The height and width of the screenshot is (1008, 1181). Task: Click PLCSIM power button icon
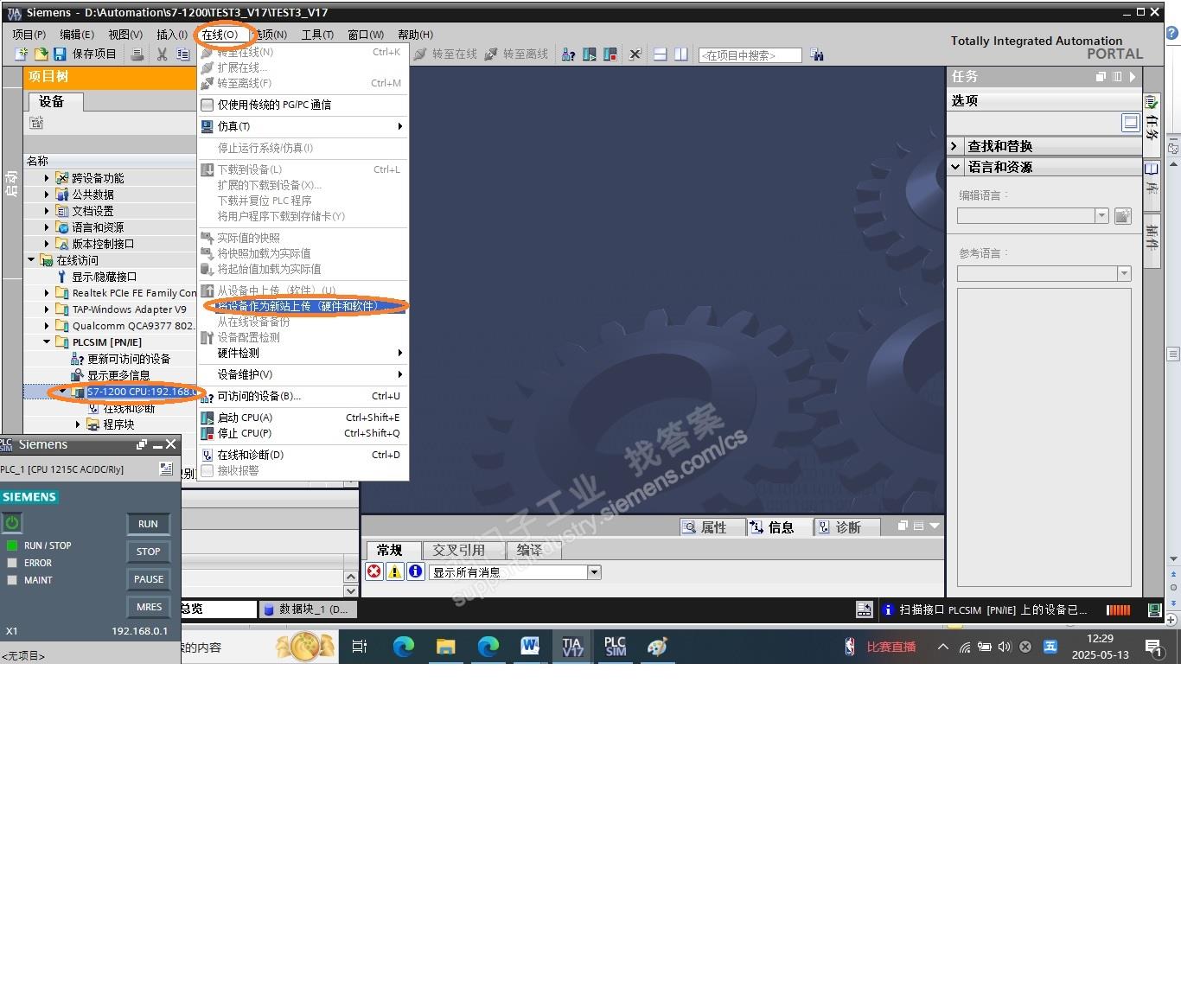tap(12, 523)
